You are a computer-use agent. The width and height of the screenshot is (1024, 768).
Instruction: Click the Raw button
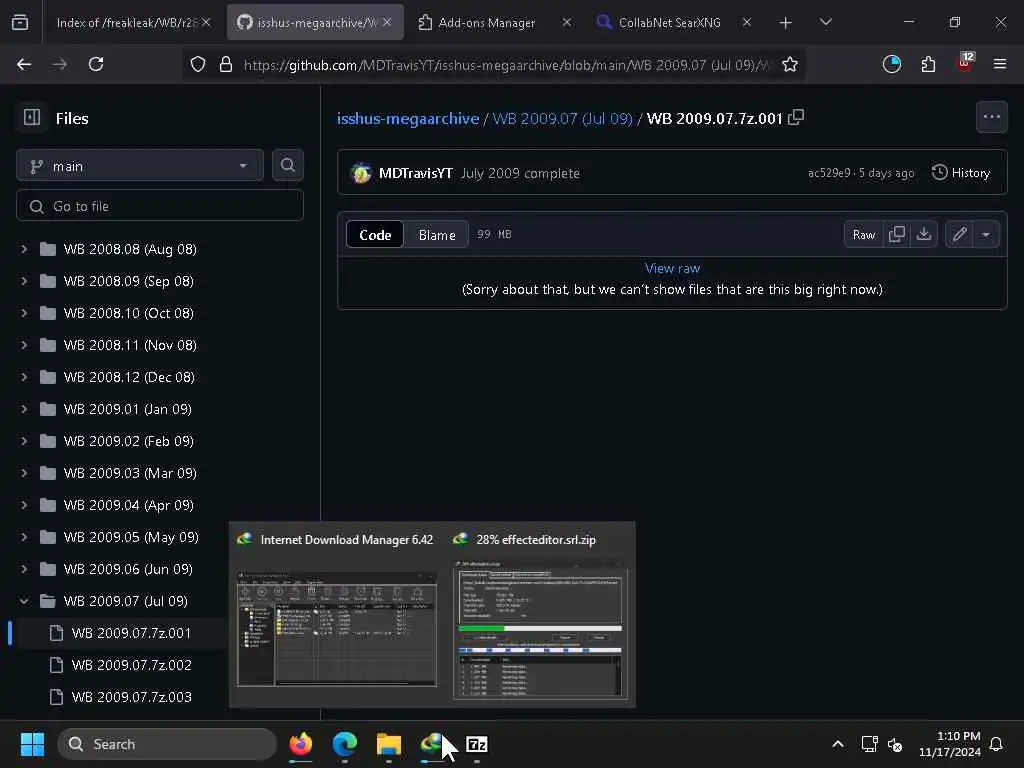(863, 234)
